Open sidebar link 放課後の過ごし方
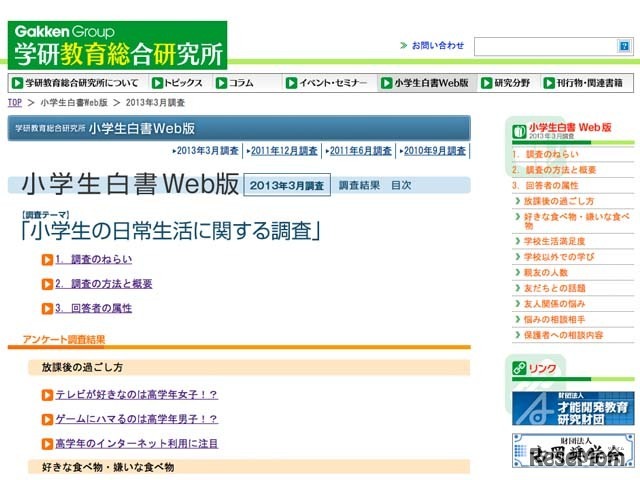 pos(559,201)
